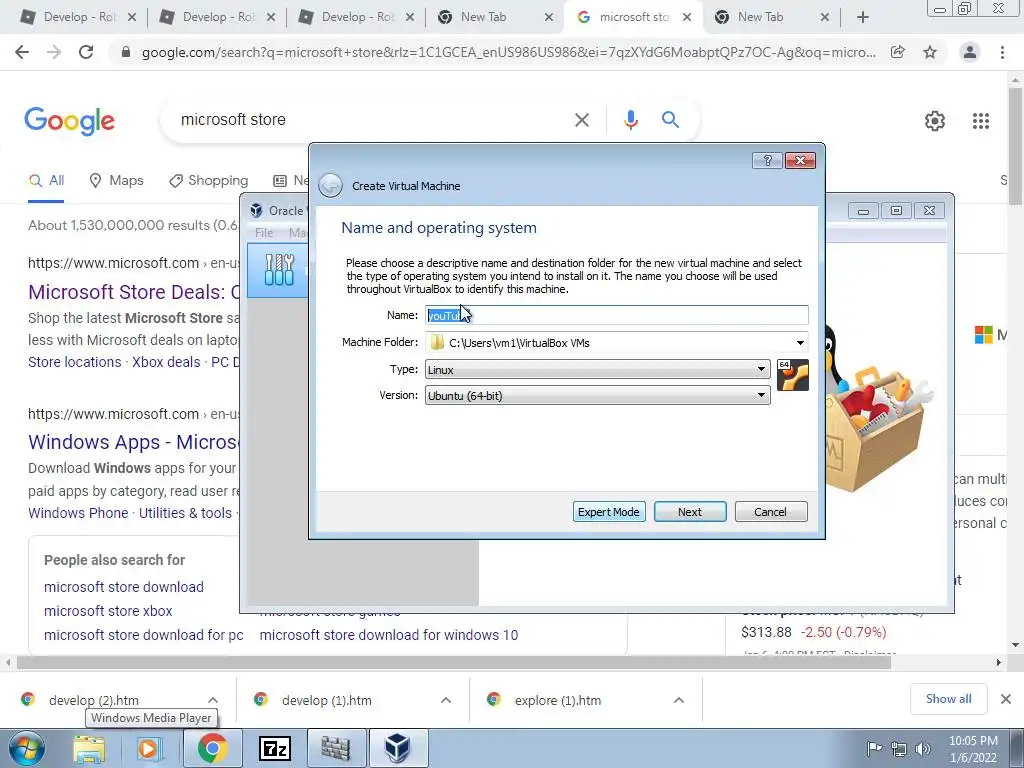Click the site lock icon in address bar

(126, 52)
